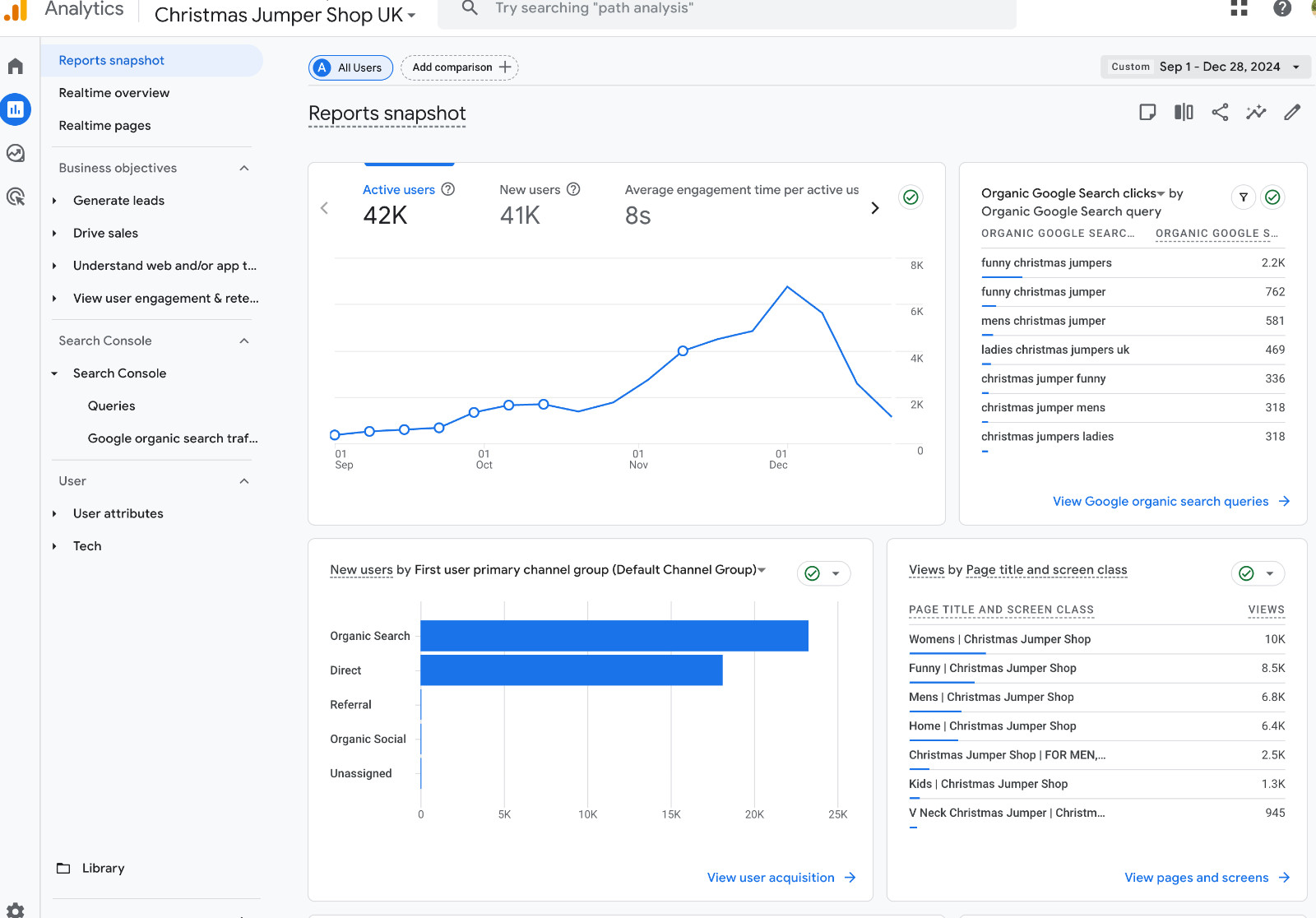Open Google organic search traffic report
This screenshot has width=1316, height=918.
(x=173, y=438)
